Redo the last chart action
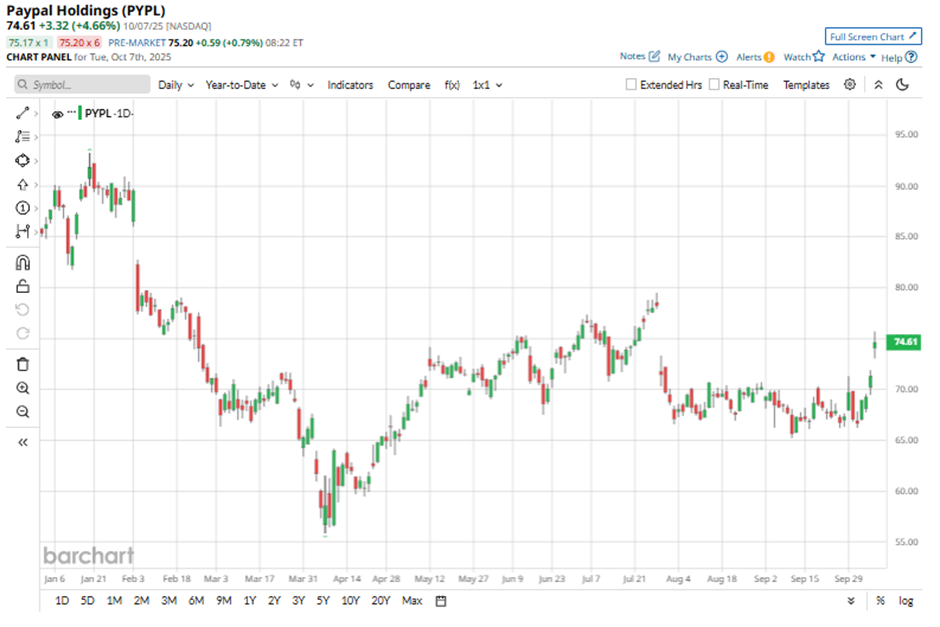This screenshot has height=627, width=940. (x=22, y=333)
